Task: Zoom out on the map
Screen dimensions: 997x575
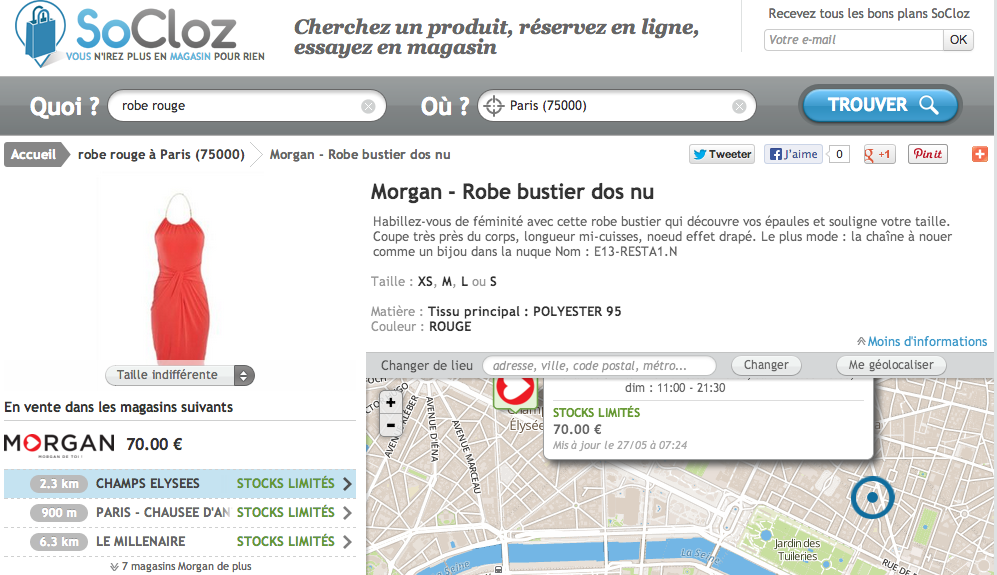Action: coord(390,425)
